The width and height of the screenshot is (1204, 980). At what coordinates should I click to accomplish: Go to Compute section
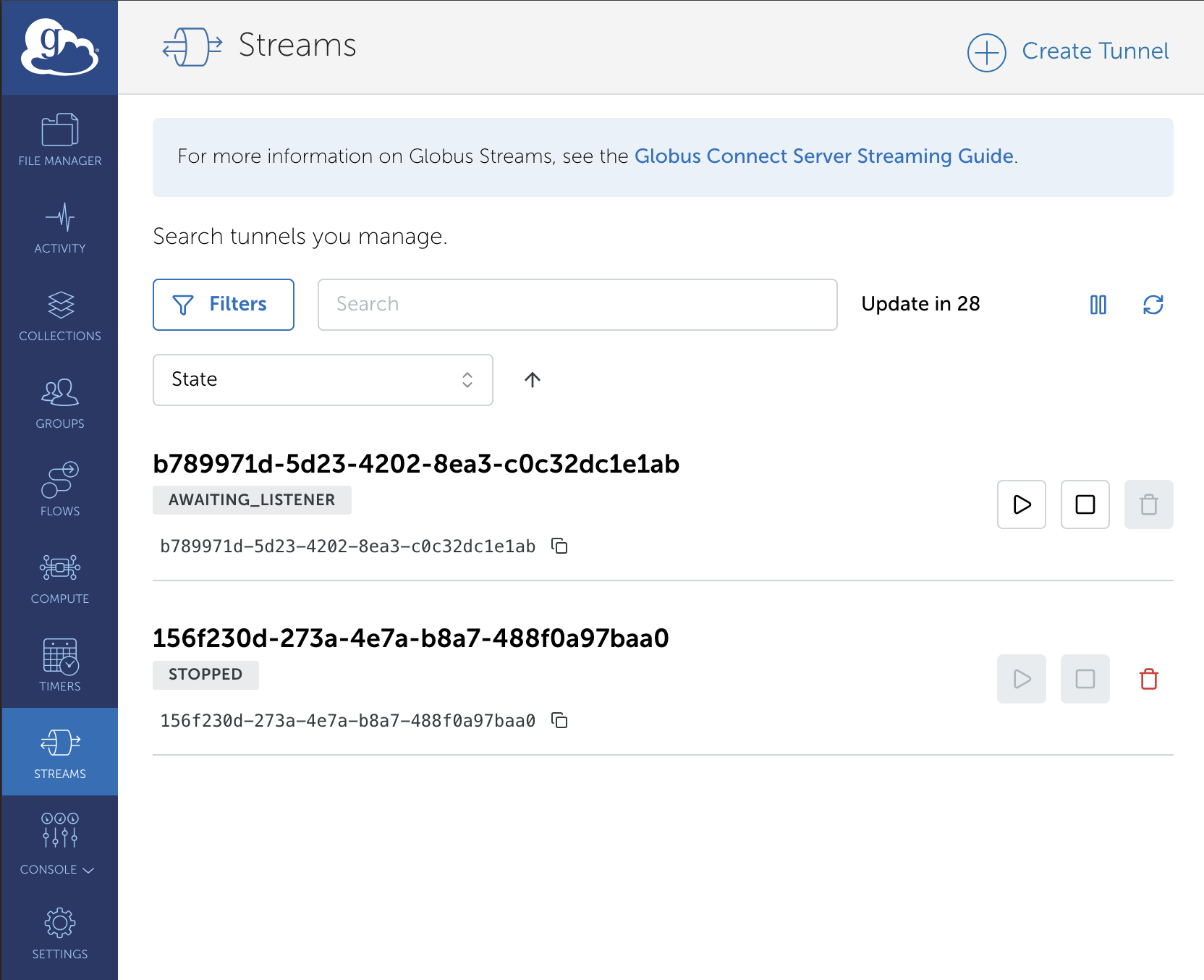pyautogui.click(x=60, y=578)
